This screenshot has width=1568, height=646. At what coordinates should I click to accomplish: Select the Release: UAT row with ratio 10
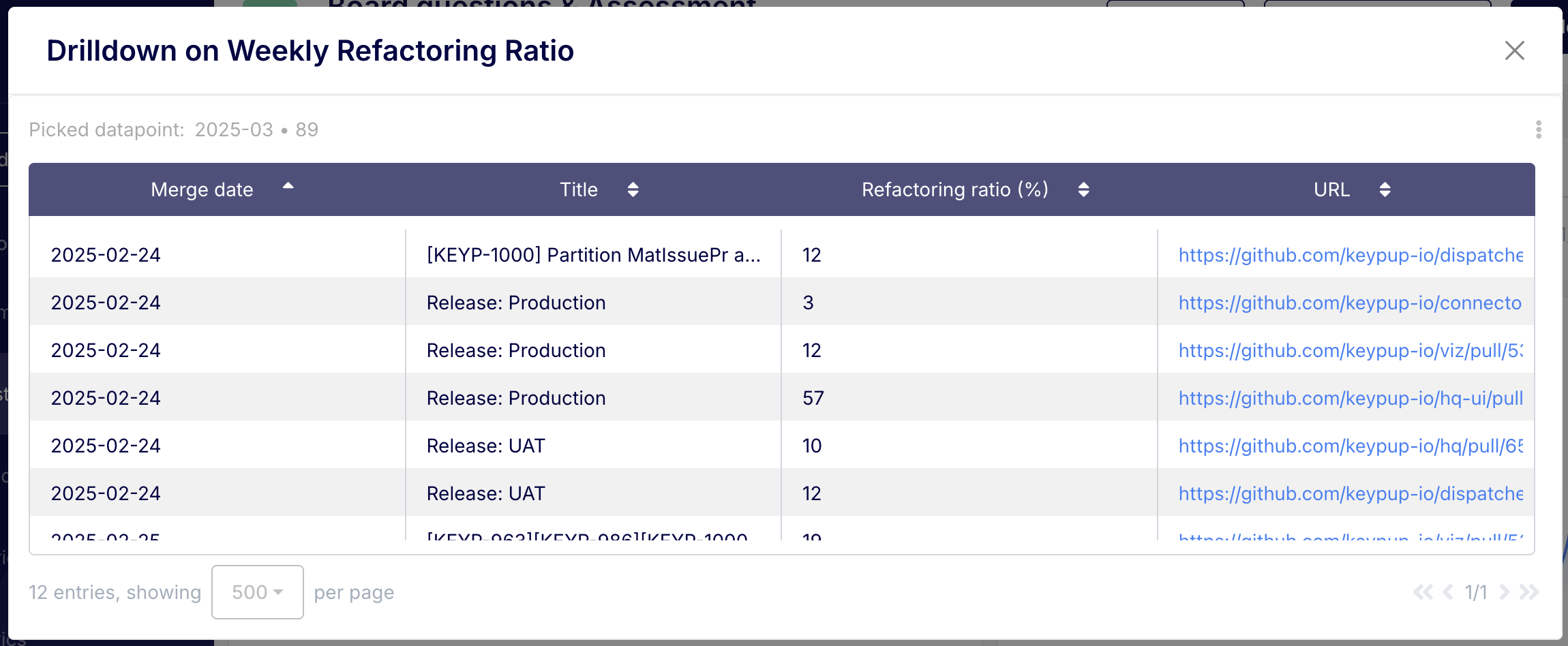click(485, 446)
